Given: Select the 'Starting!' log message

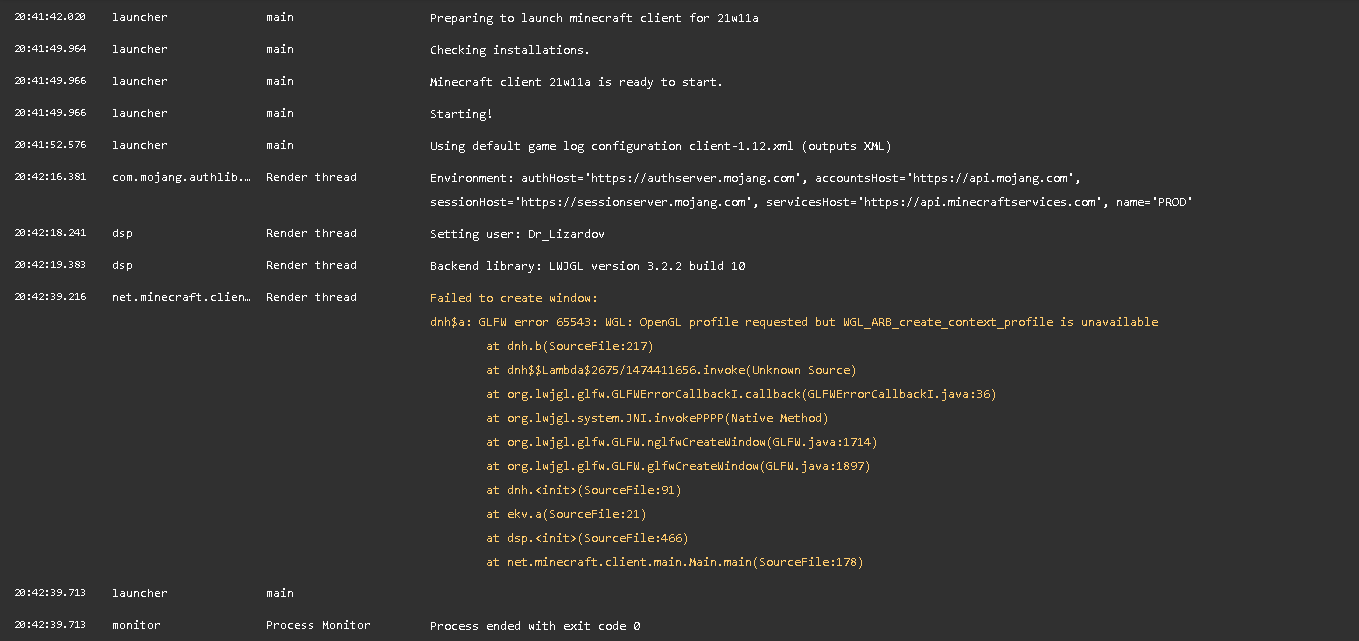Looking at the screenshot, I should [461, 114].
